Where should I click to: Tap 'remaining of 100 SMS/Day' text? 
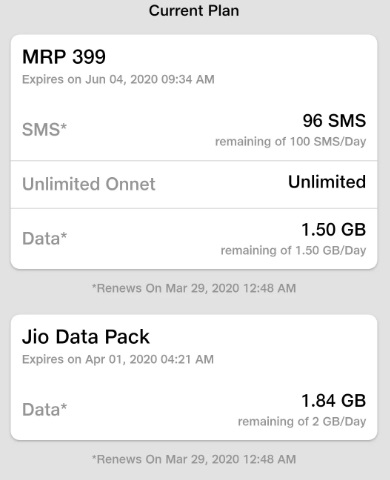pyautogui.click(x=291, y=142)
